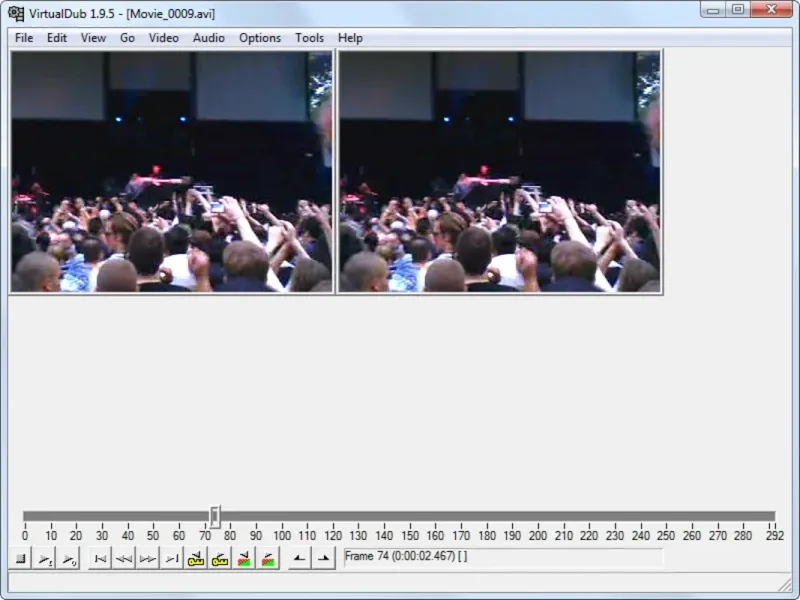Expand the Audio menu
Screen dimensions: 800x600
pyautogui.click(x=208, y=38)
